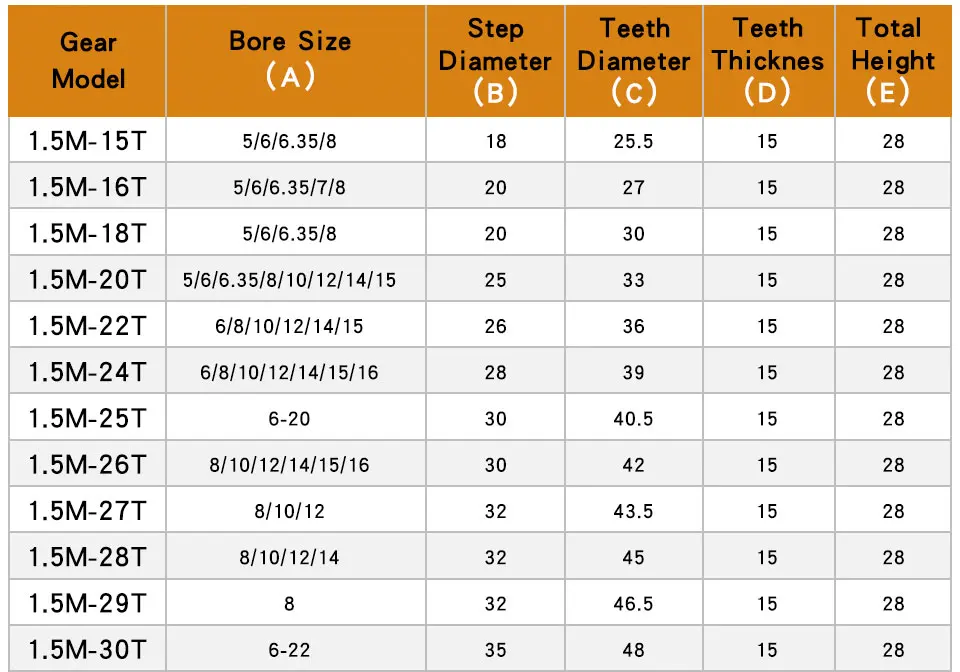Select teeth diameter value 40.5
The width and height of the screenshot is (960, 672).
click(634, 418)
